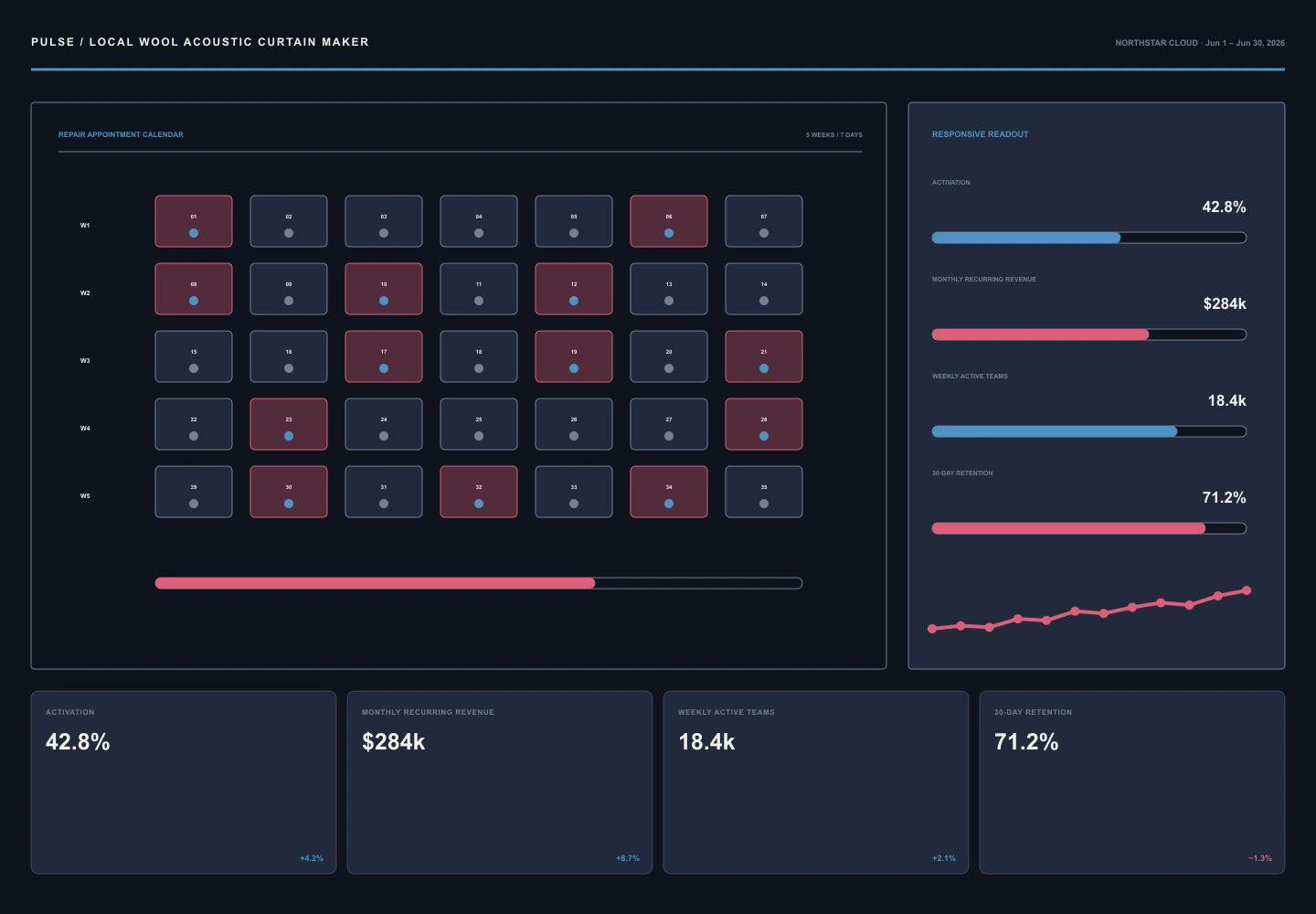This screenshot has width=1316, height=914.
Task: Click the −1.3% change on retention card
Action: click(1260, 858)
